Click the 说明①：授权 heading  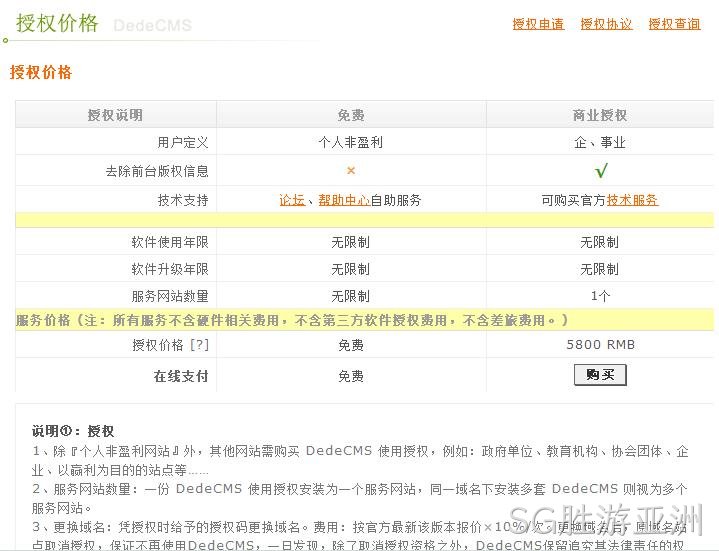point(73,431)
